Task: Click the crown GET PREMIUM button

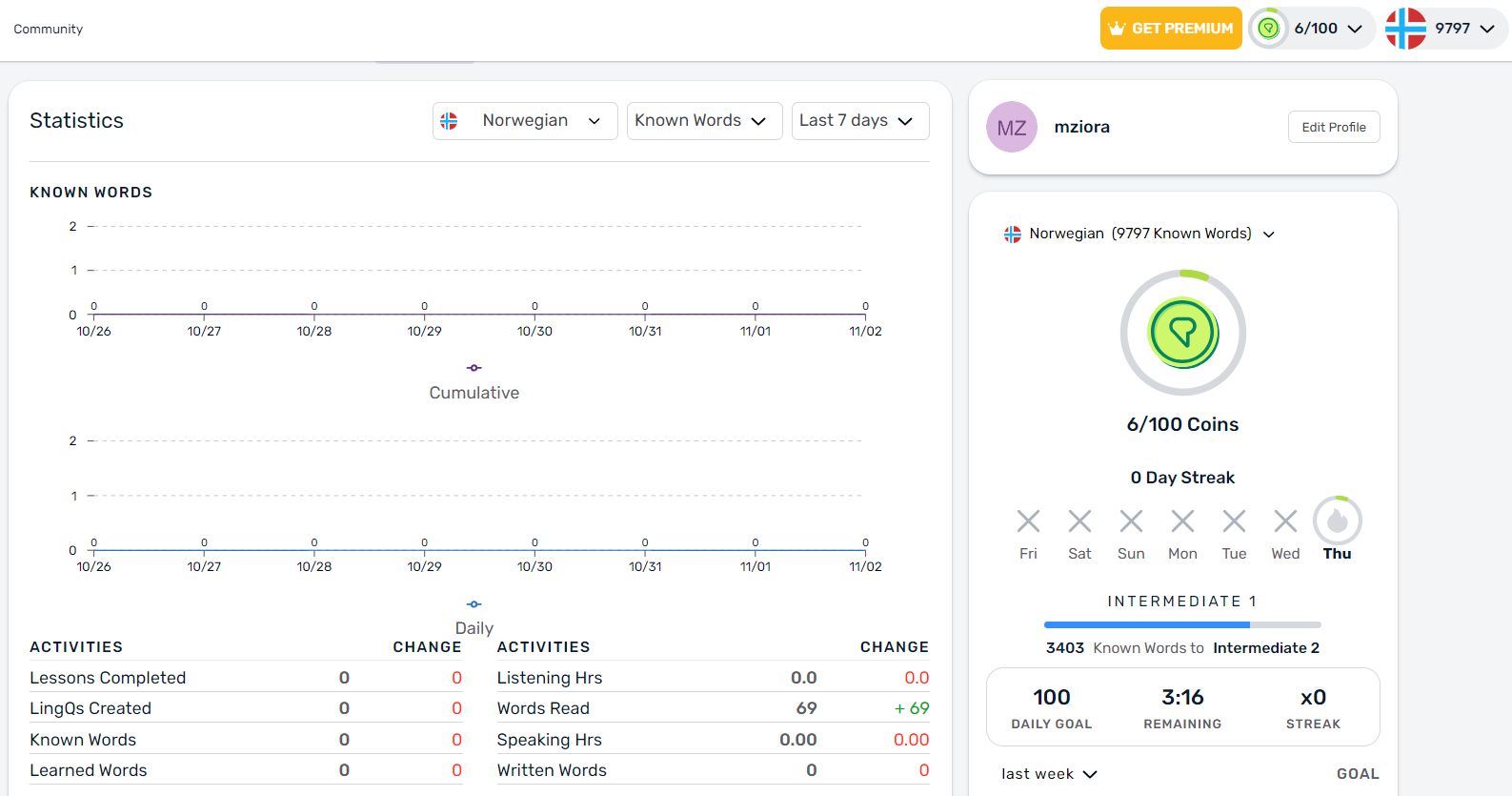Action: coord(1171,29)
